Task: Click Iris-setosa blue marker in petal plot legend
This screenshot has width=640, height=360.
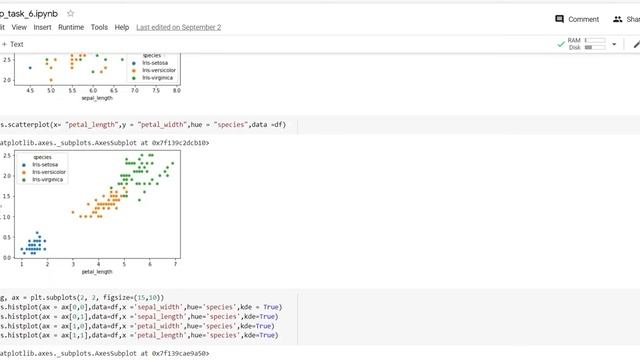Action: pos(24,165)
